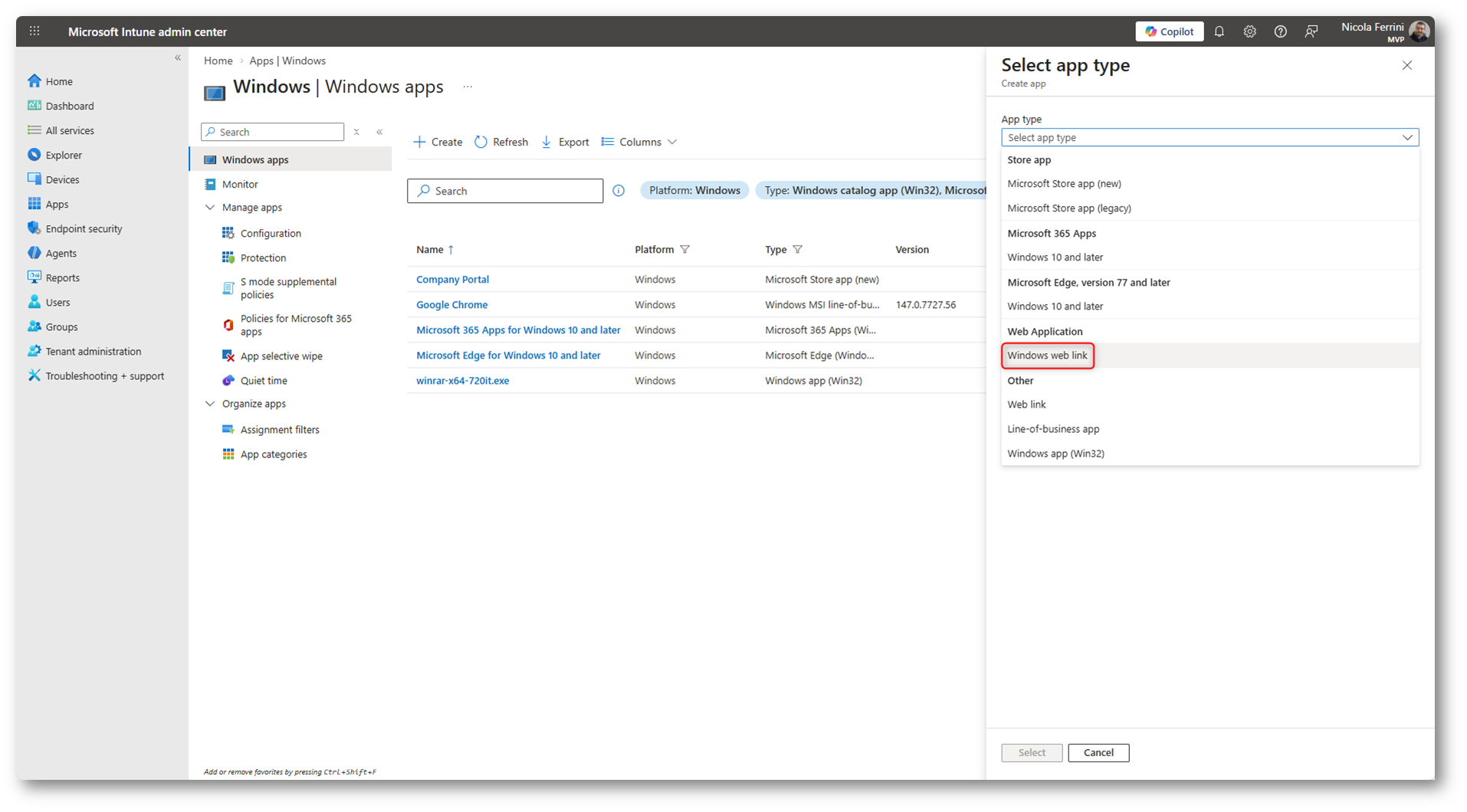Click the Copilot button

[x=1169, y=31]
